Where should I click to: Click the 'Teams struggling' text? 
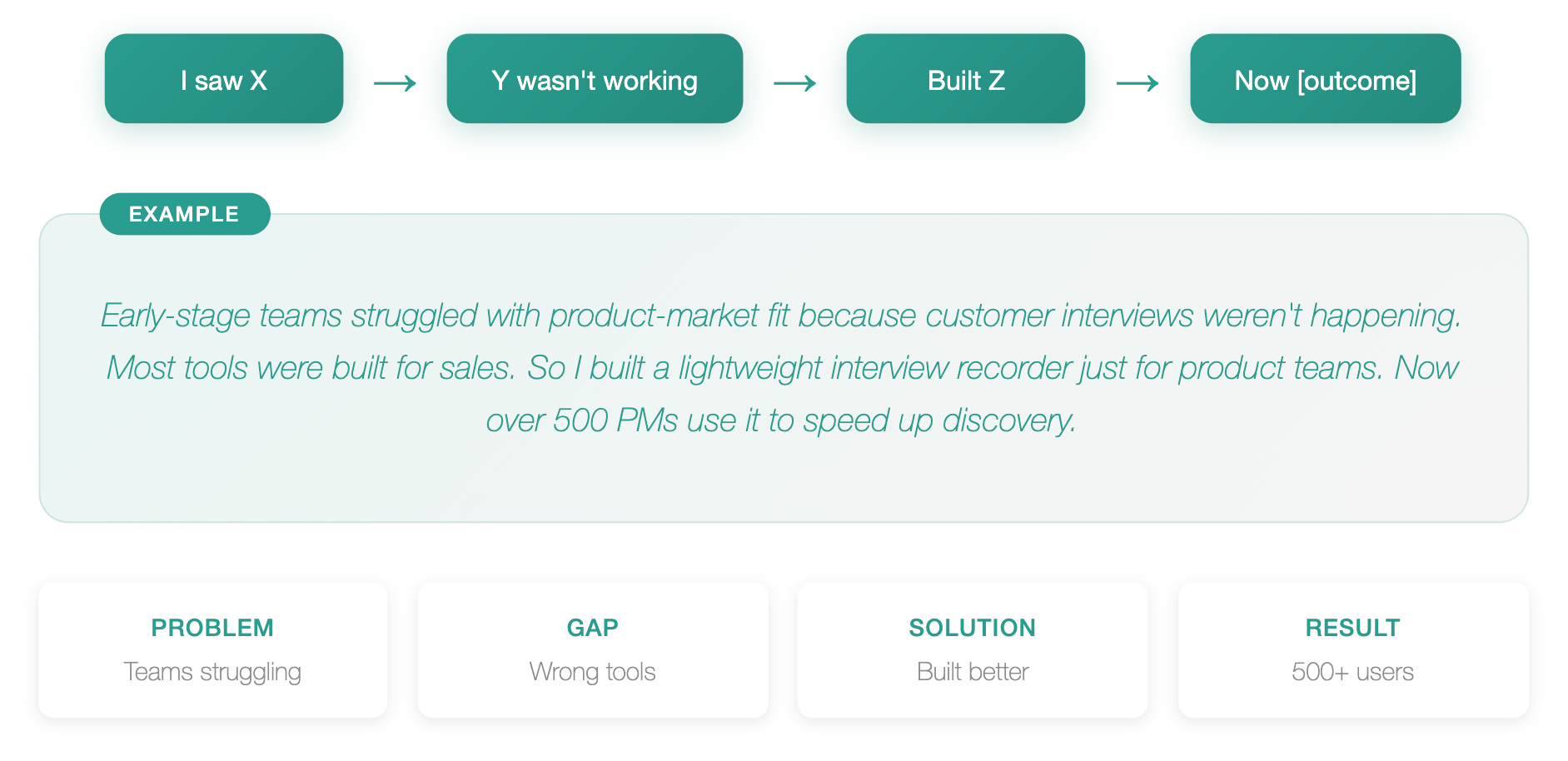pos(212,672)
